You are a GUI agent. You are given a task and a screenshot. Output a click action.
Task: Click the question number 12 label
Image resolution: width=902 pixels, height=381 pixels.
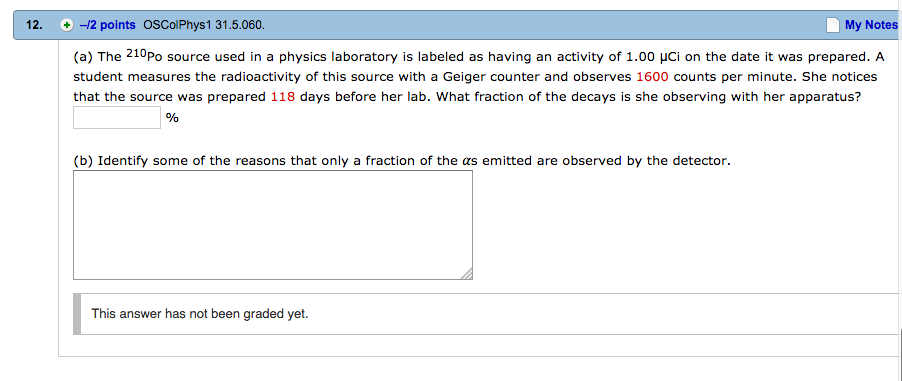[x=33, y=25]
